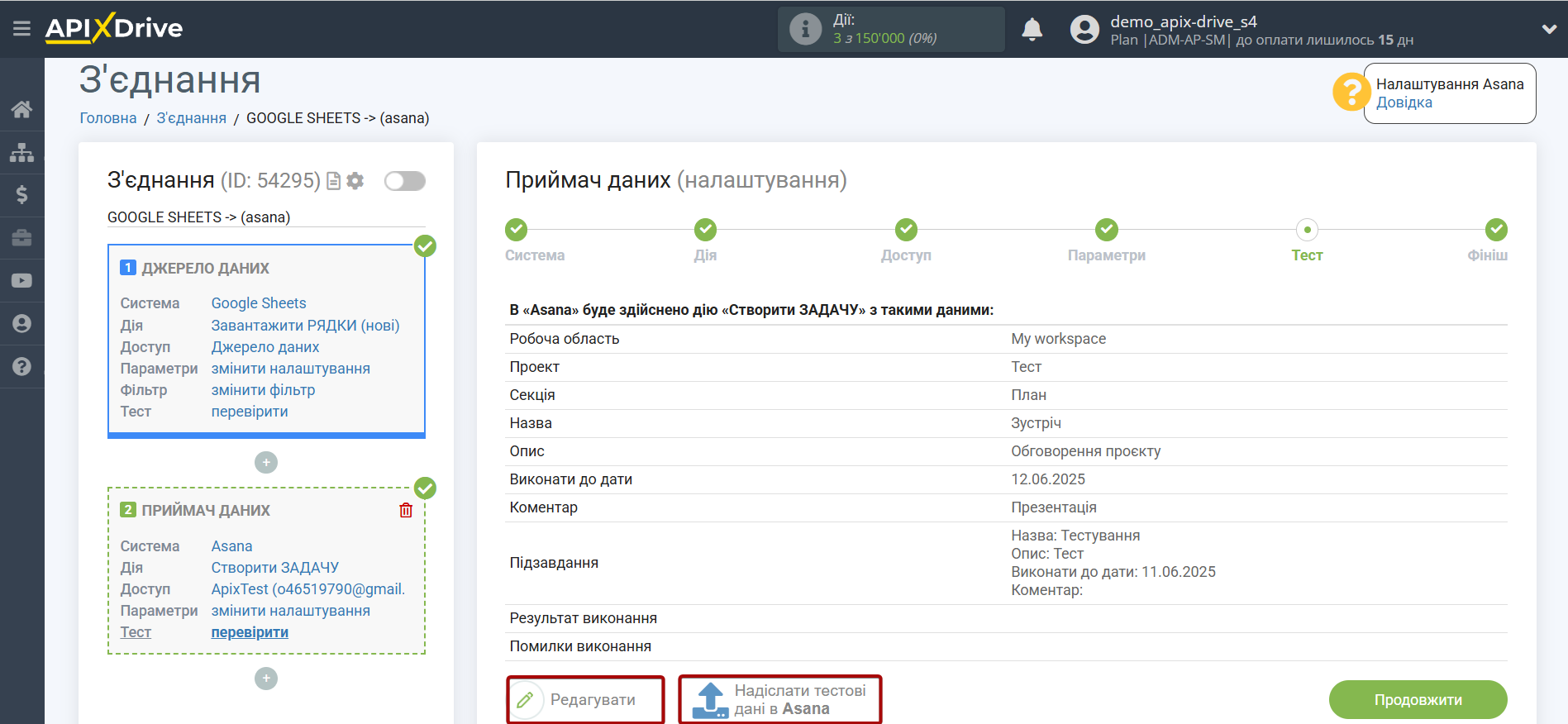
Task: Go to the Система step
Action: tap(517, 229)
